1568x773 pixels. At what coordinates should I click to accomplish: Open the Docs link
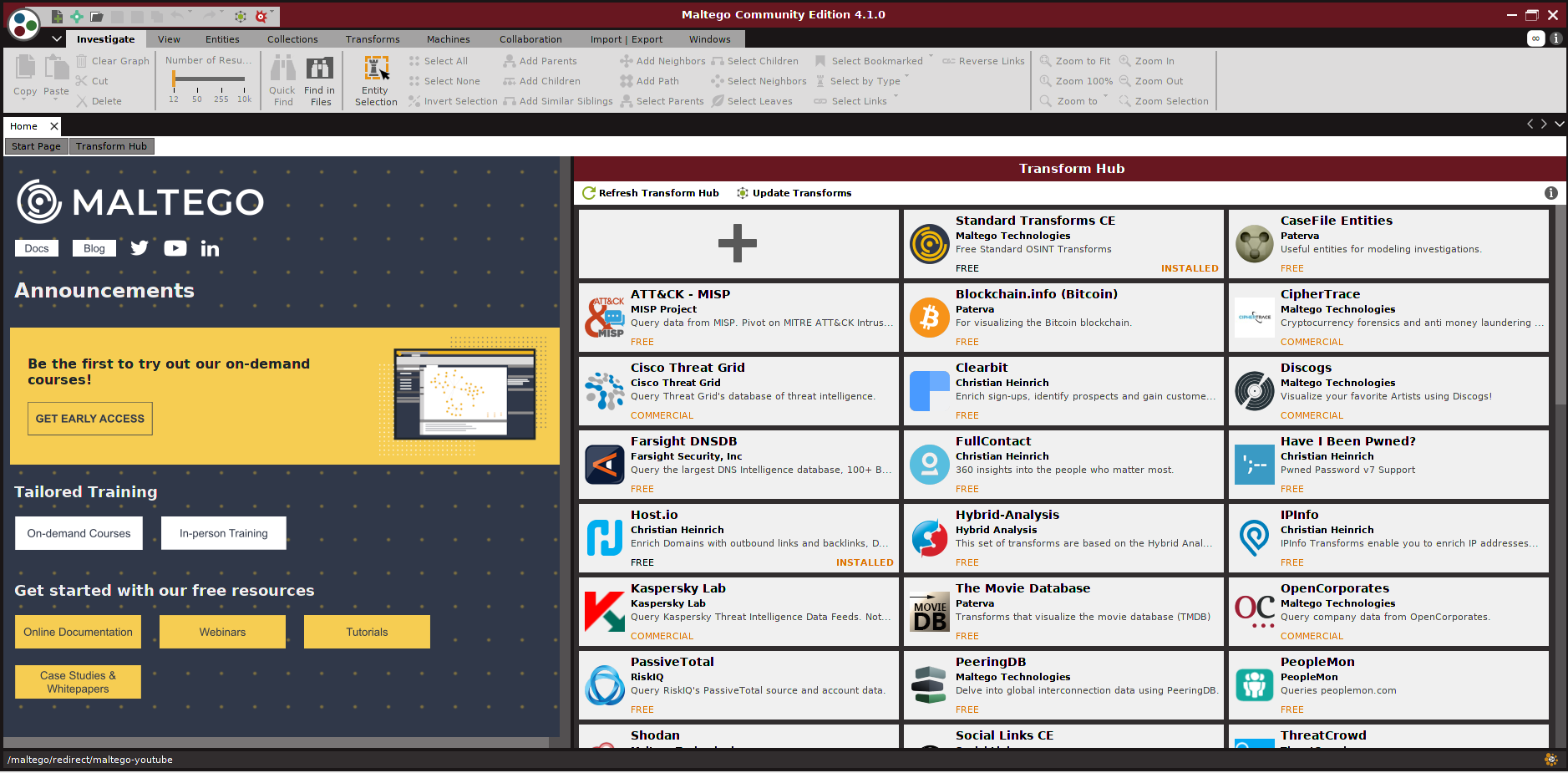point(37,248)
